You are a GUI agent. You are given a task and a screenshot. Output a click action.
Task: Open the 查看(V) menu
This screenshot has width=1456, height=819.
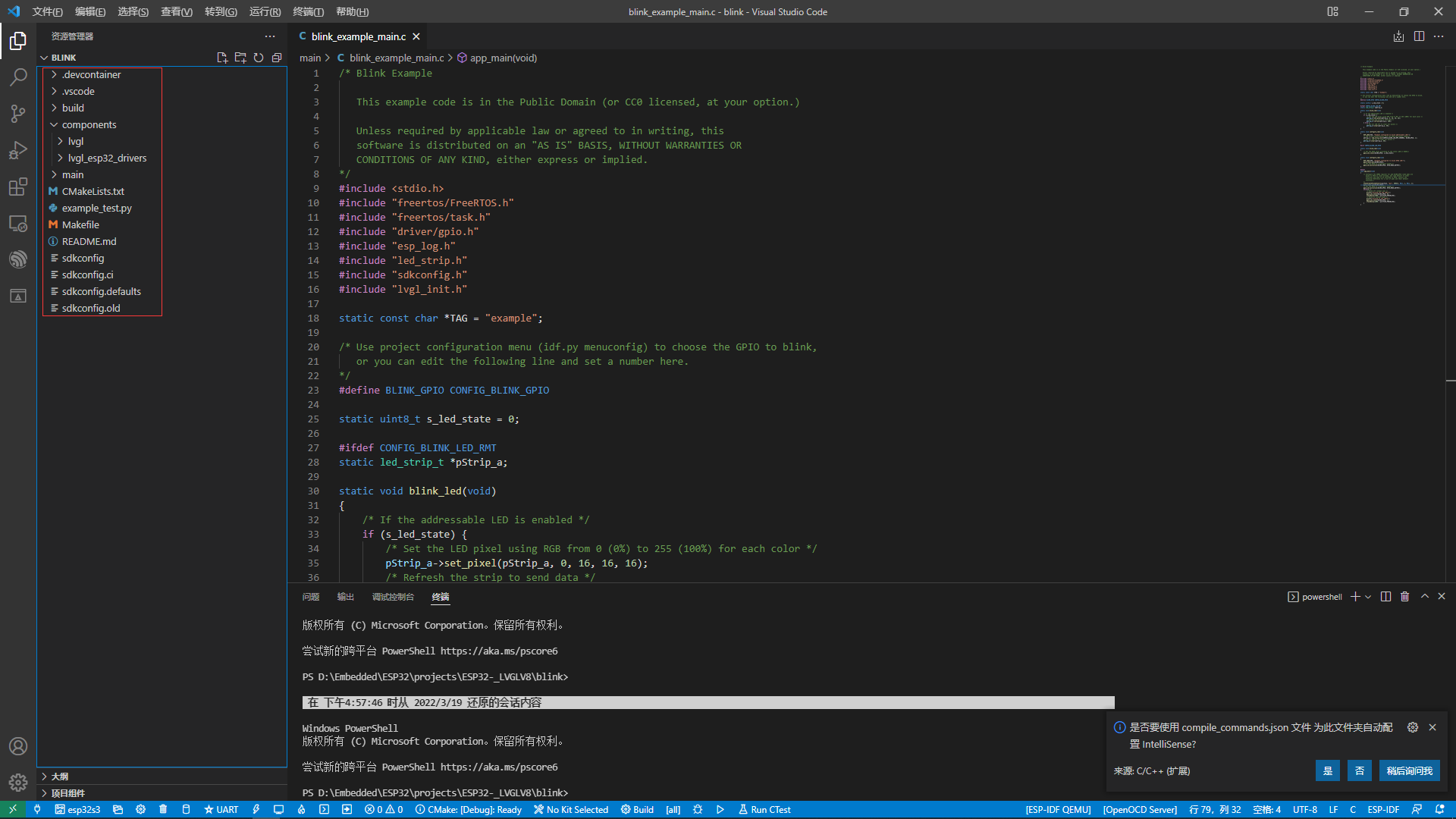(x=177, y=11)
